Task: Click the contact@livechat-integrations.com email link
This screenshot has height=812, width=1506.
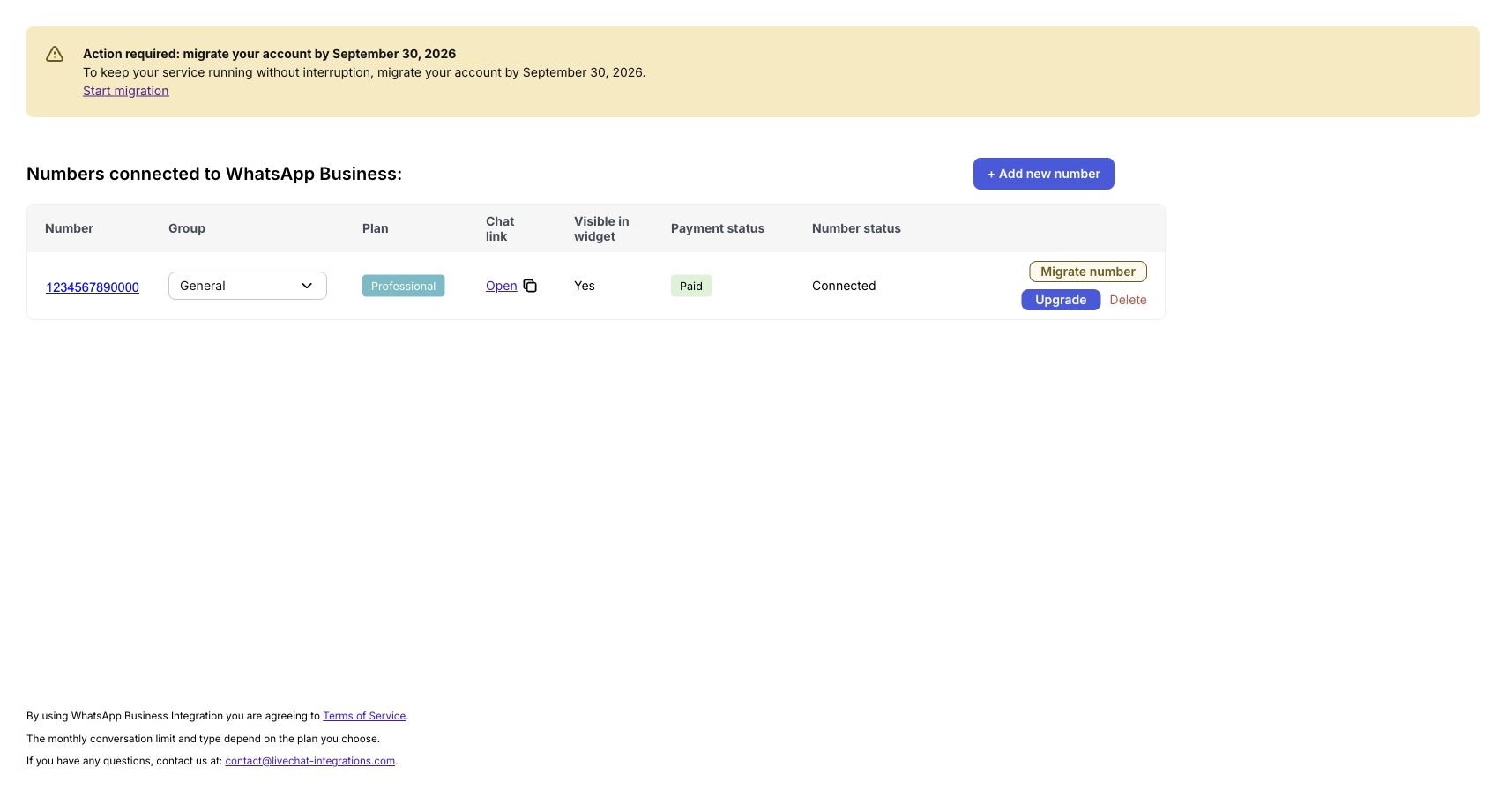Action: [310, 761]
